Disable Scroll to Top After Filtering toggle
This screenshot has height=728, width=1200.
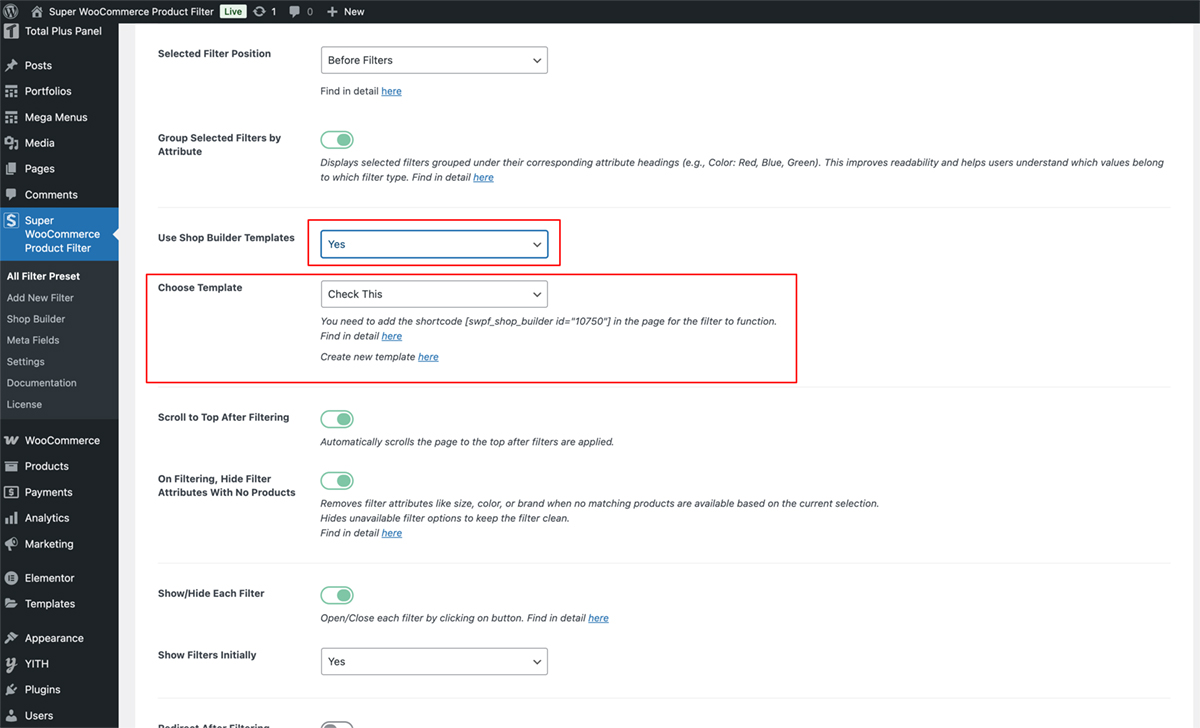click(337, 419)
